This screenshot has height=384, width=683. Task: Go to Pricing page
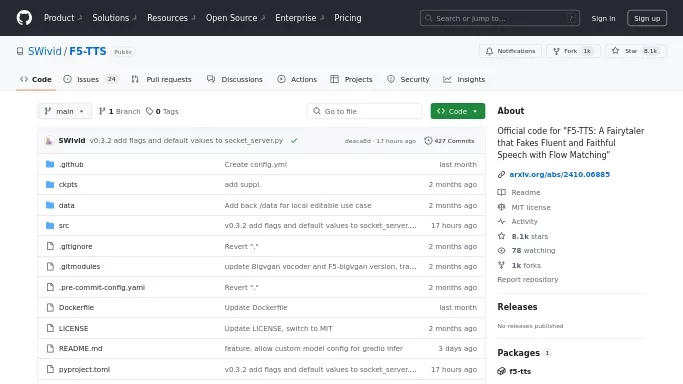pyautogui.click(x=348, y=18)
